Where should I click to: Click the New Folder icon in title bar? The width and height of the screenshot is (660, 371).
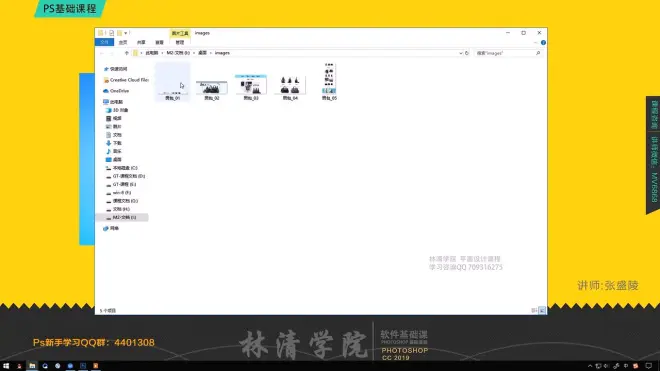(119, 33)
